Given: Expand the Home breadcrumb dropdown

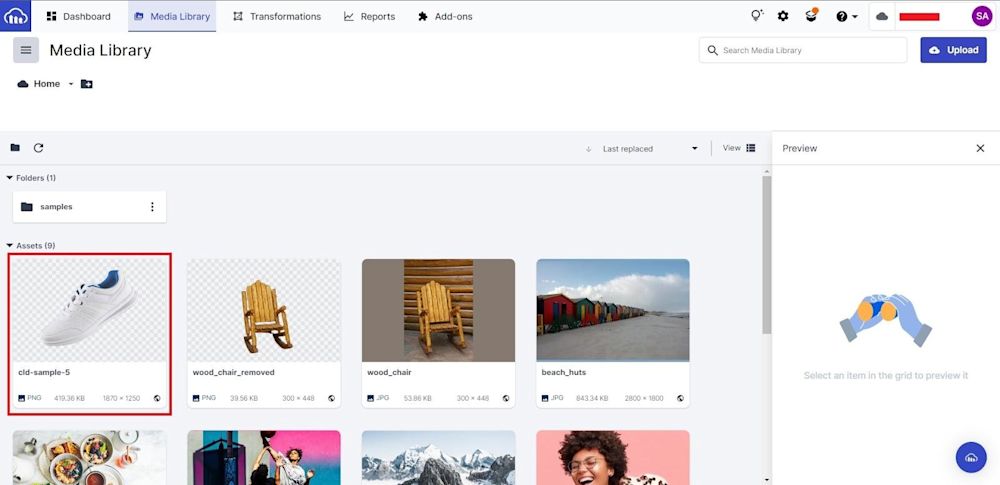Looking at the screenshot, I should (x=71, y=84).
